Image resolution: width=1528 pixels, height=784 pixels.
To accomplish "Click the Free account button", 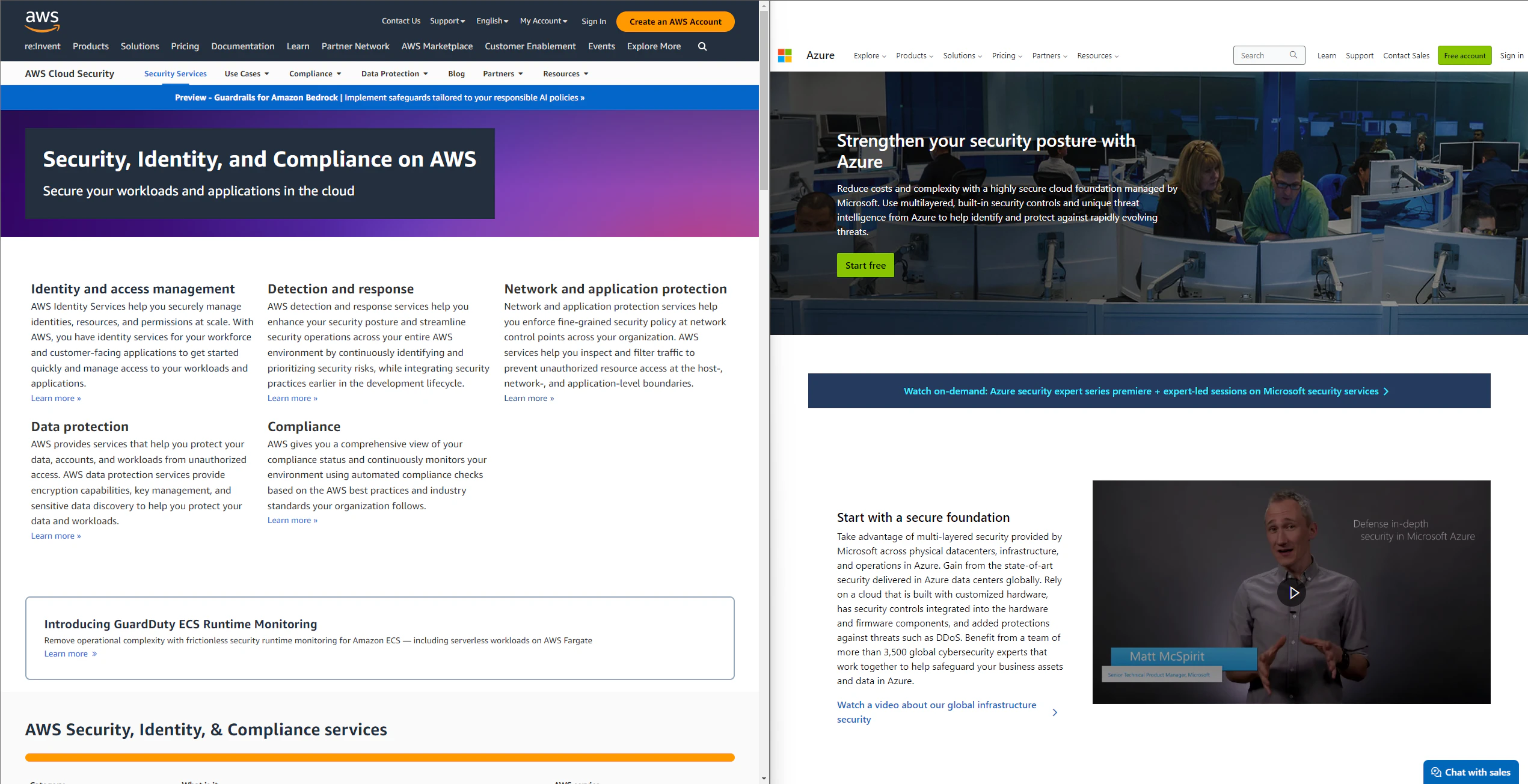I will pyautogui.click(x=1464, y=55).
